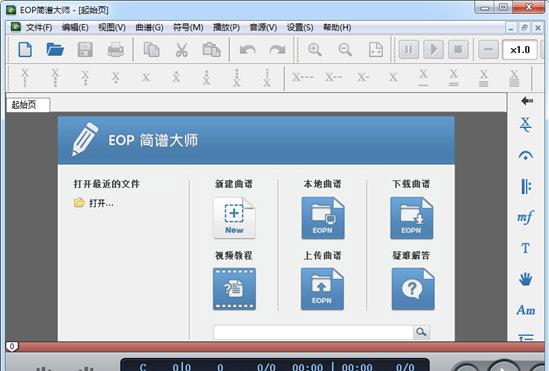Open a file with folder icon
Screen dimensions: 549x371
tap(55, 49)
